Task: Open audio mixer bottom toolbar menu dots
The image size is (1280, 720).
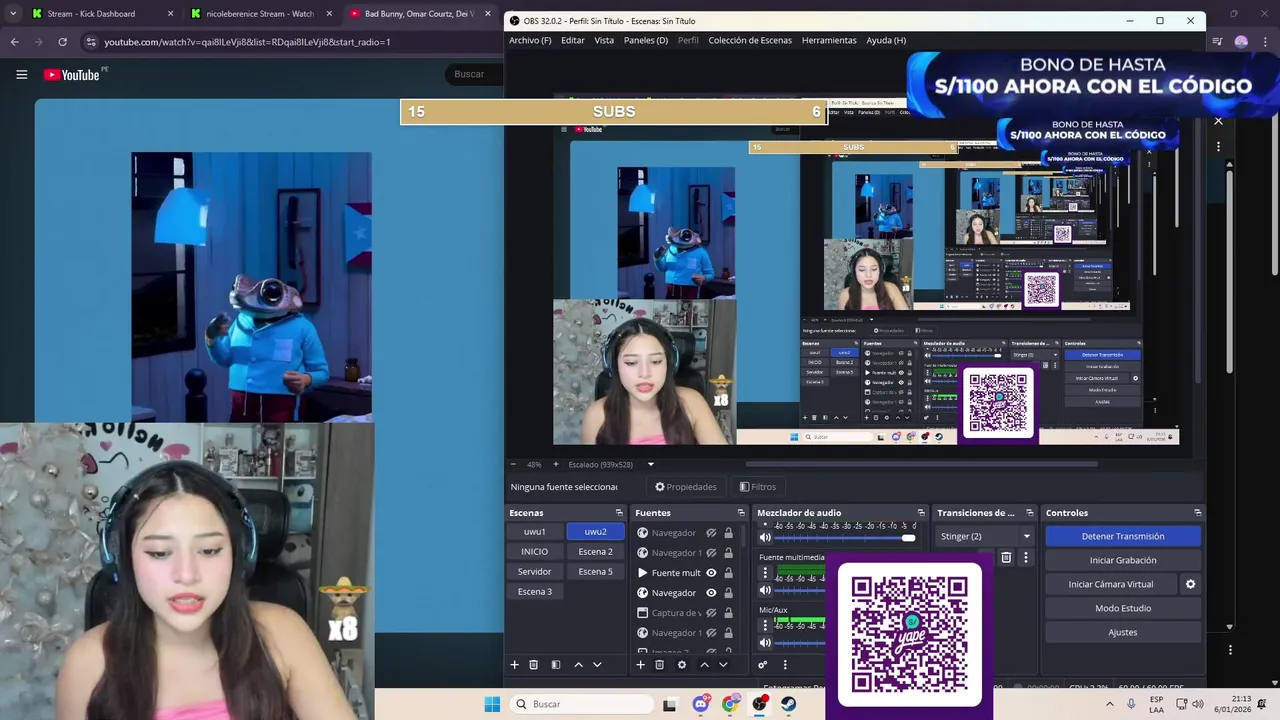Action: click(785, 665)
